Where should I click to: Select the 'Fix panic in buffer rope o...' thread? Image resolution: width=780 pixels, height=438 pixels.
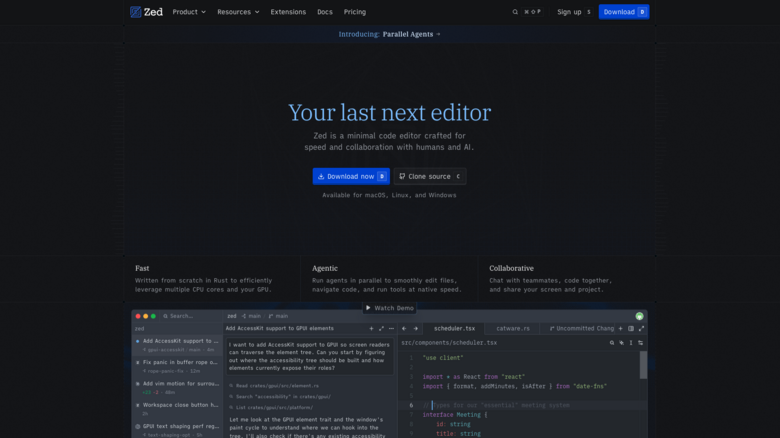(178, 366)
